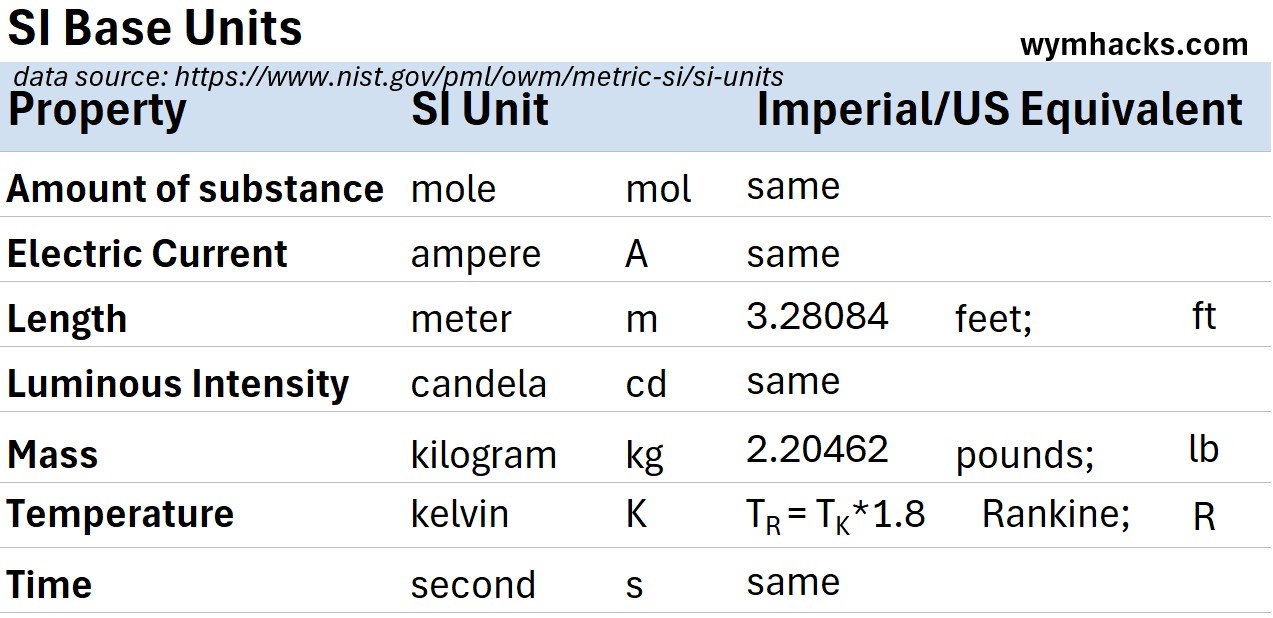Click the candela unit name cell

point(479,384)
